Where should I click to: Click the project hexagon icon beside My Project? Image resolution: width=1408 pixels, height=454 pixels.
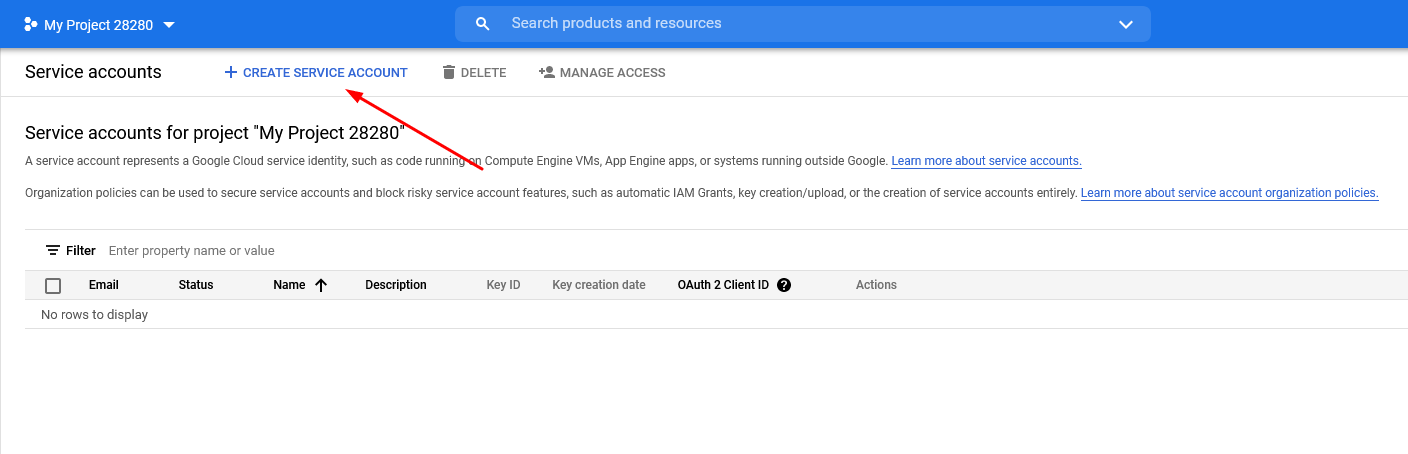31,24
